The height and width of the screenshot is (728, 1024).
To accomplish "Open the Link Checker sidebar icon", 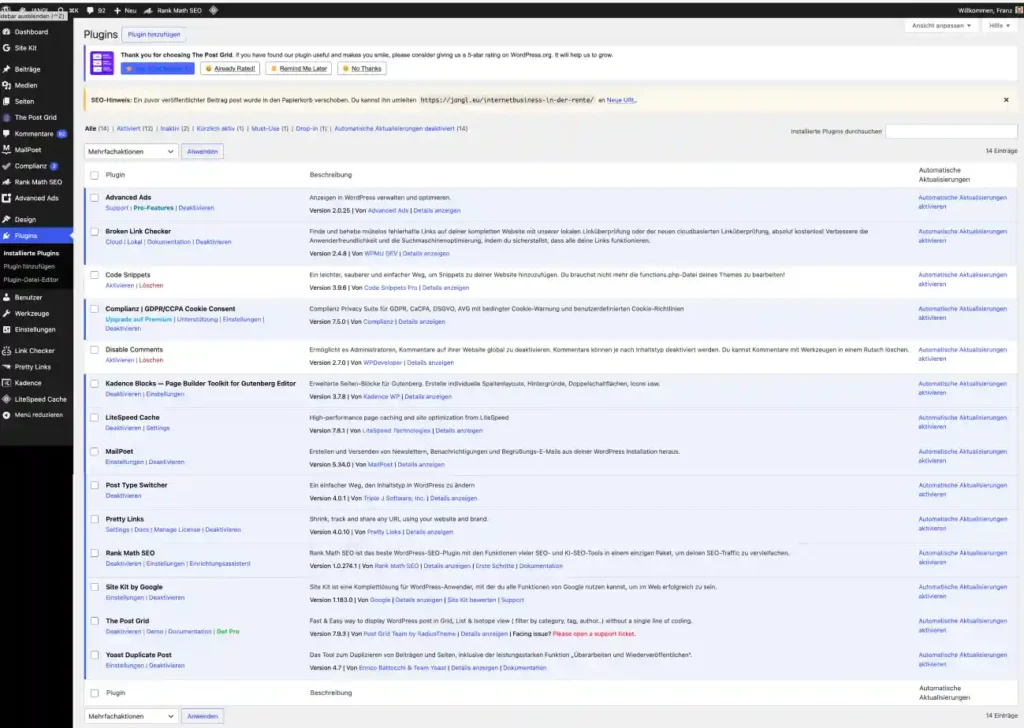I will [x=7, y=351].
